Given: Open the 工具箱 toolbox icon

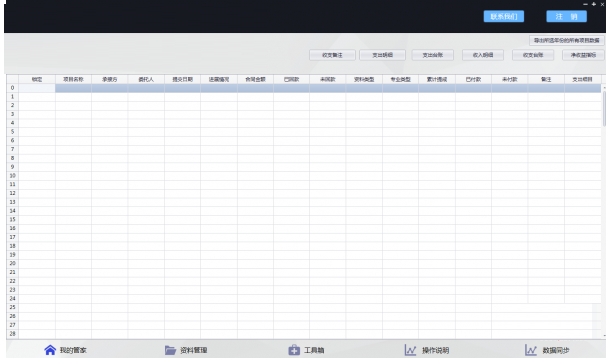Looking at the screenshot, I should (294, 350).
